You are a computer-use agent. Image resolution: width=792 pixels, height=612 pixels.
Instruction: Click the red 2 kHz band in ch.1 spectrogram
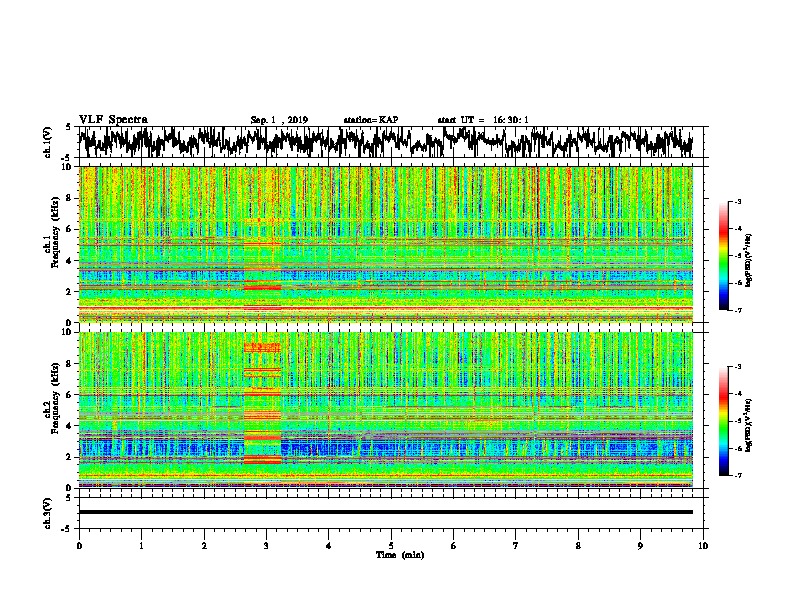(x=263, y=287)
